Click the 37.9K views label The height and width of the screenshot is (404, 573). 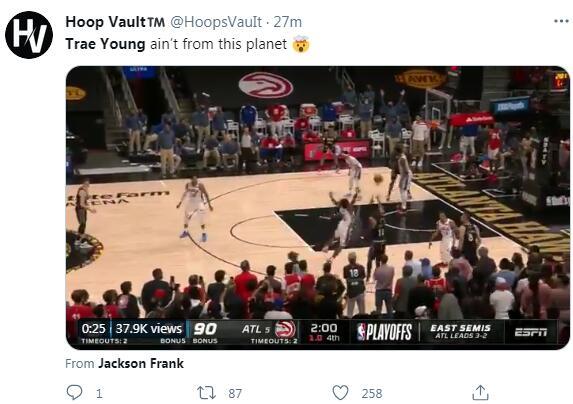(149, 329)
